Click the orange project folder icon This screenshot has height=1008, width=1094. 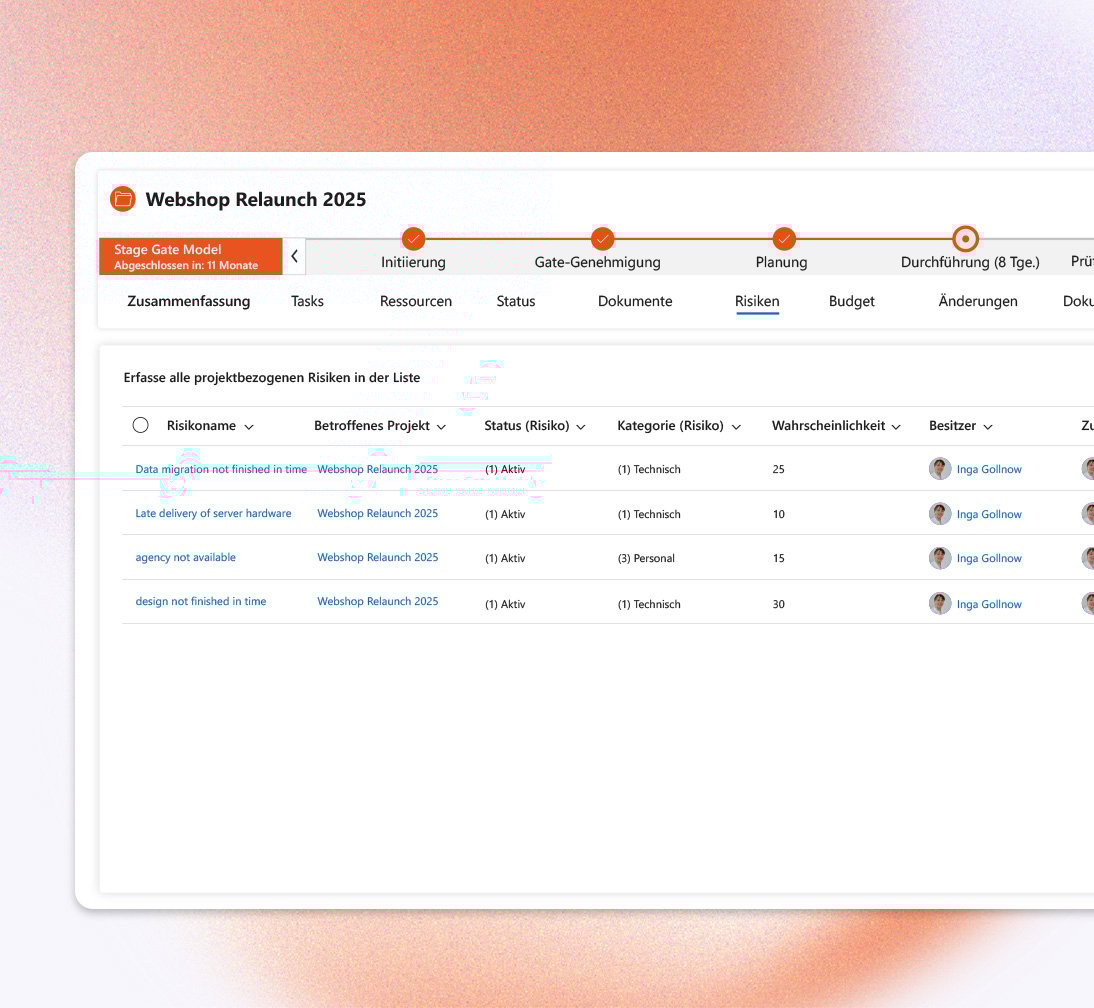pyautogui.click(x=123, y=199)
